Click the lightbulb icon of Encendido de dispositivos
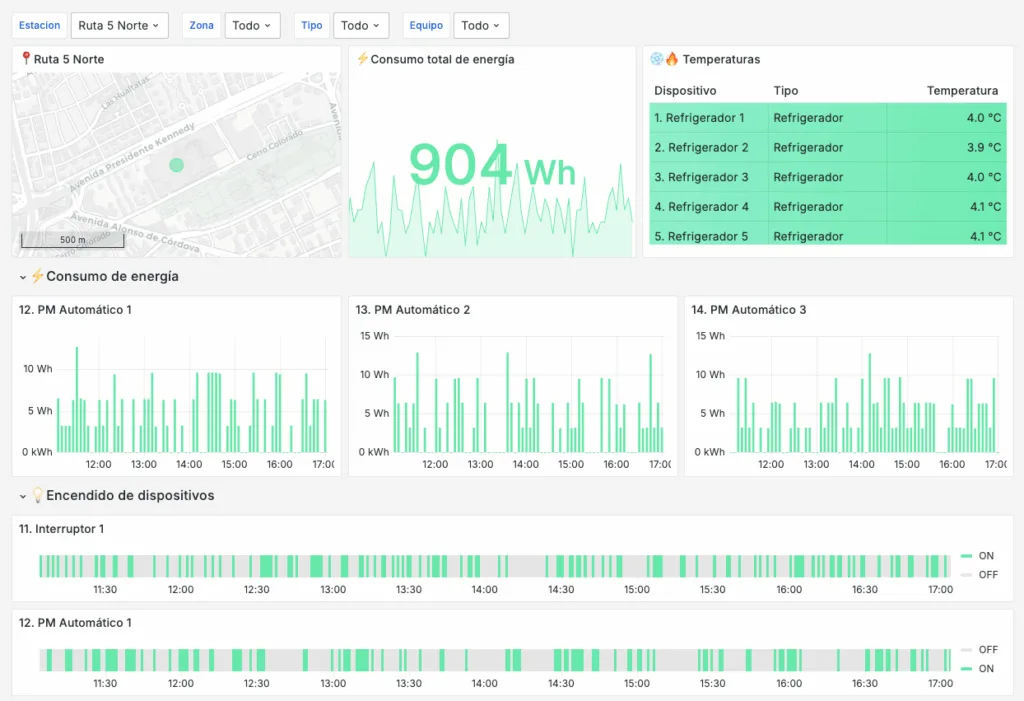This screenshot has height=701, width=1024. [x=39, y=495]
